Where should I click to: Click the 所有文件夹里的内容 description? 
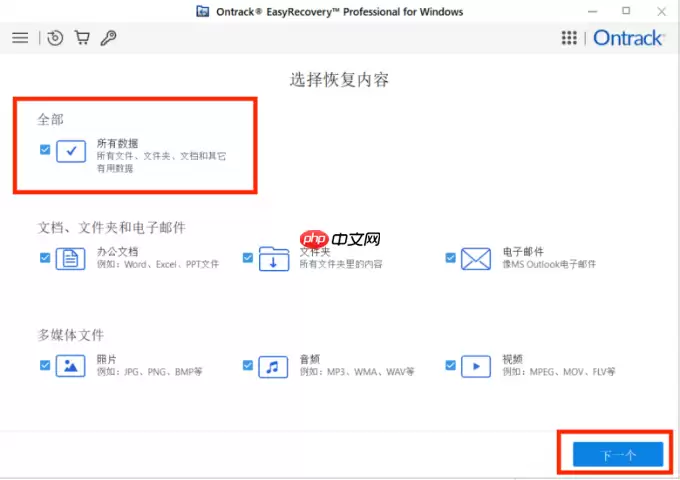pyautogui.click(x=341, y=264)
